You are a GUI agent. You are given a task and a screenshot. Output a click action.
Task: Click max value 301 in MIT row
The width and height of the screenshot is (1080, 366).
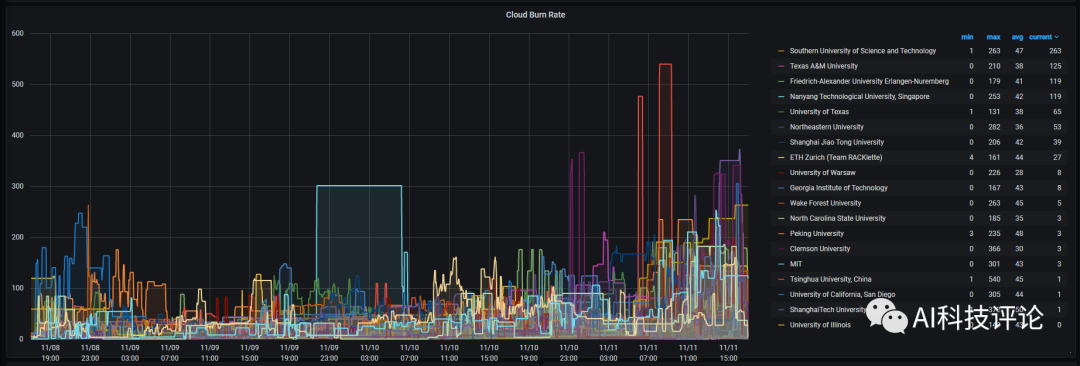(994, 263)
